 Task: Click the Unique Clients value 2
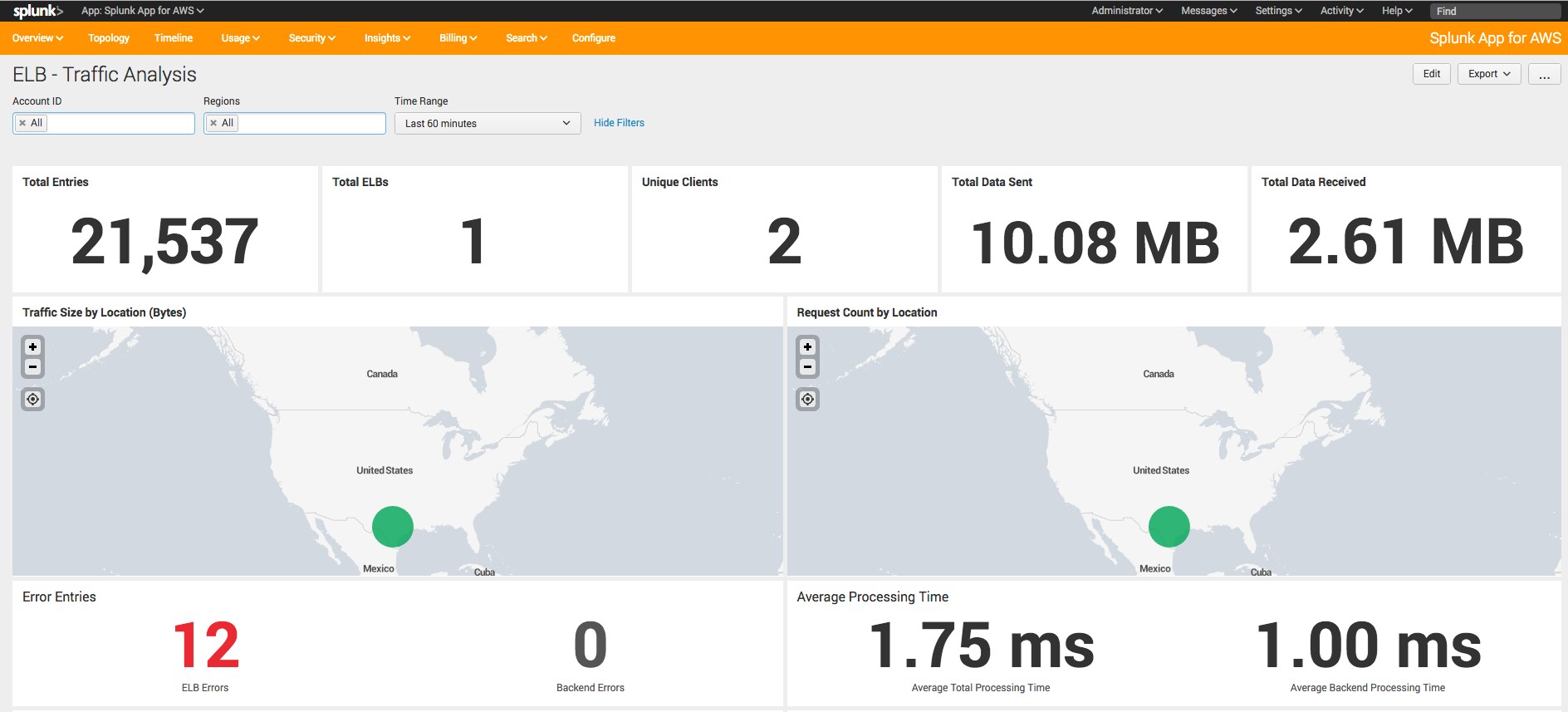click(x=784, y=242)
